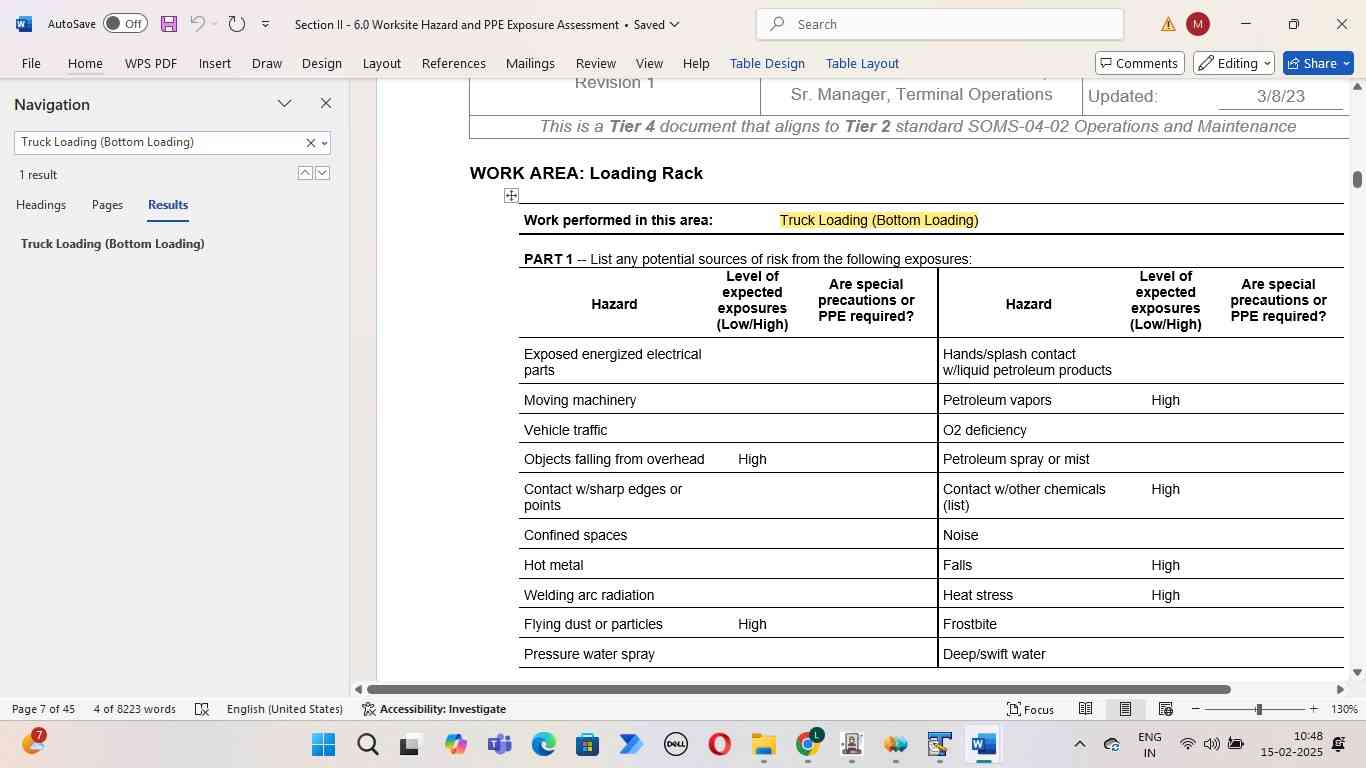Open the References tab
Viewport: 1366px width, 768px height.
(453, 63)
